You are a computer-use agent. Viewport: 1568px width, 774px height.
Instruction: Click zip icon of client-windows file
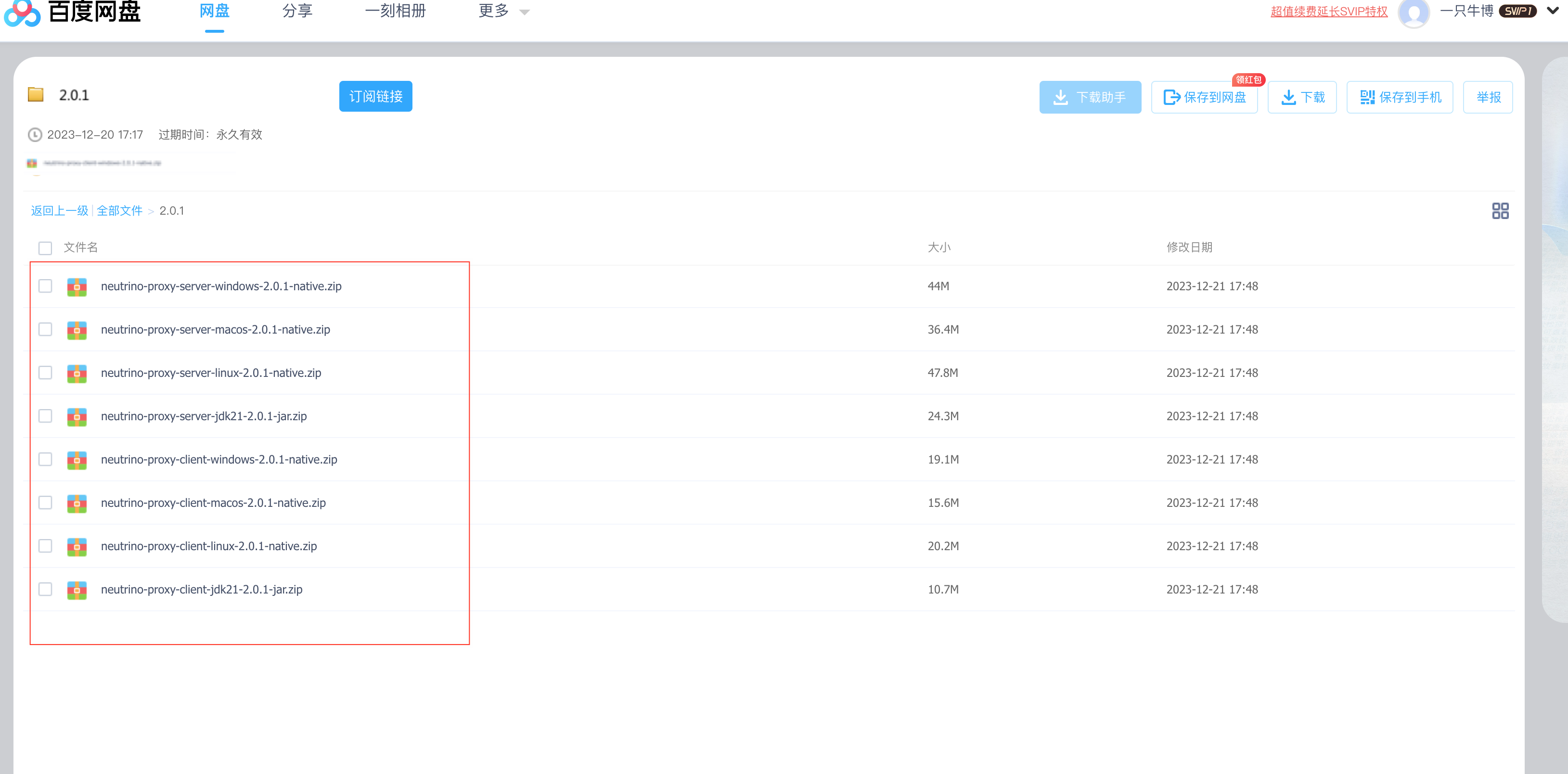pos(77,460)
